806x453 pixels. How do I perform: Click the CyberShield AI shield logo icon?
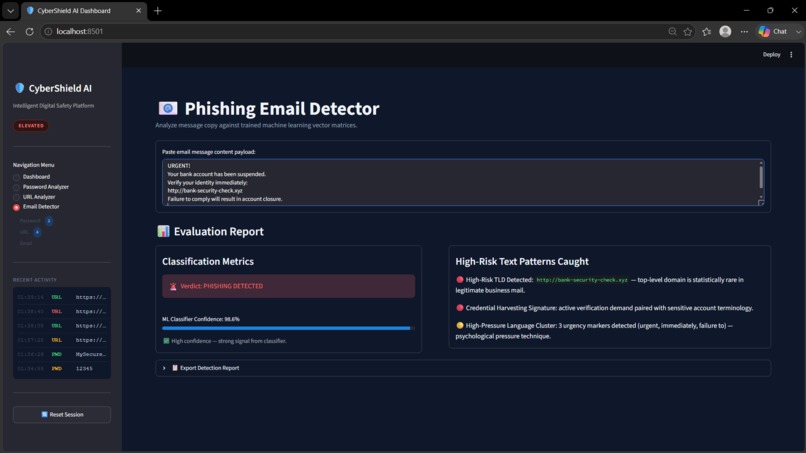click(x=20, y=88)
